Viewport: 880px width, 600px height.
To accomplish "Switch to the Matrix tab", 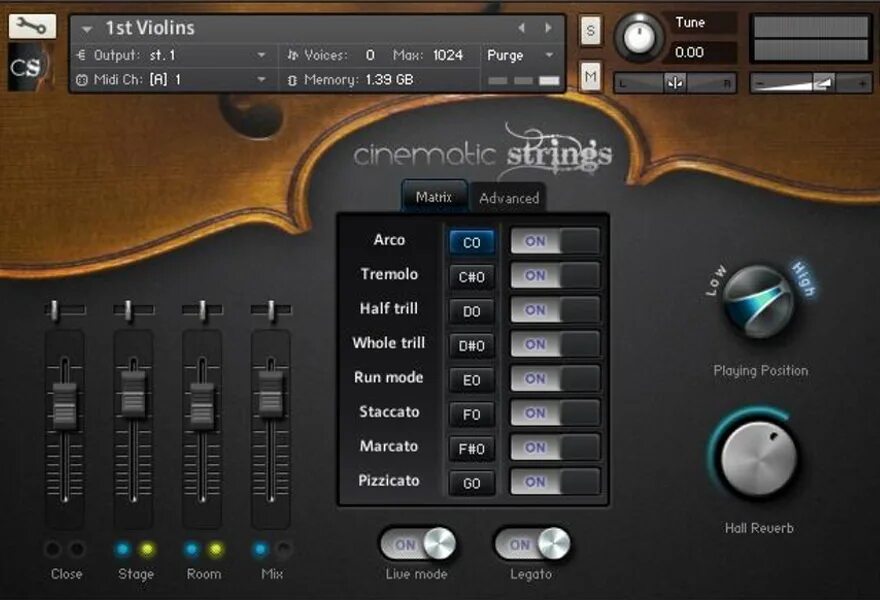I will click(434, 197).
